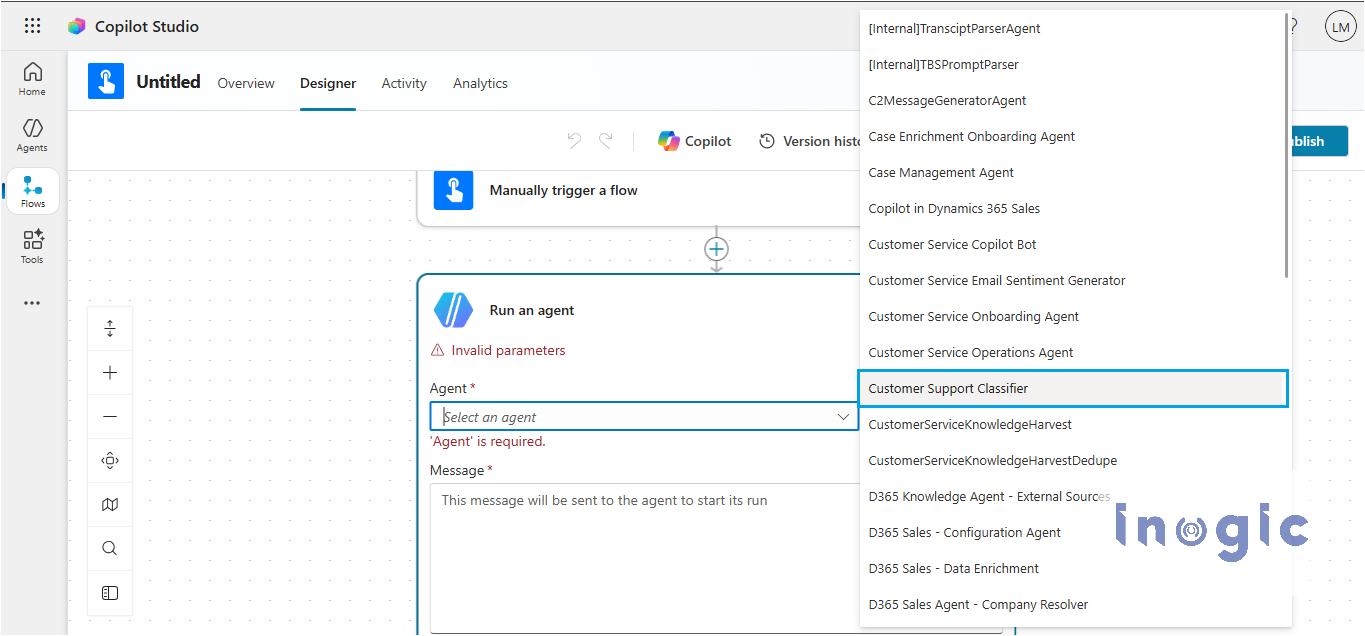The image size is (1365, 636).
Task: Choose Customer Service Email Sentiment Generator
Action: [x=1072, y=280]
